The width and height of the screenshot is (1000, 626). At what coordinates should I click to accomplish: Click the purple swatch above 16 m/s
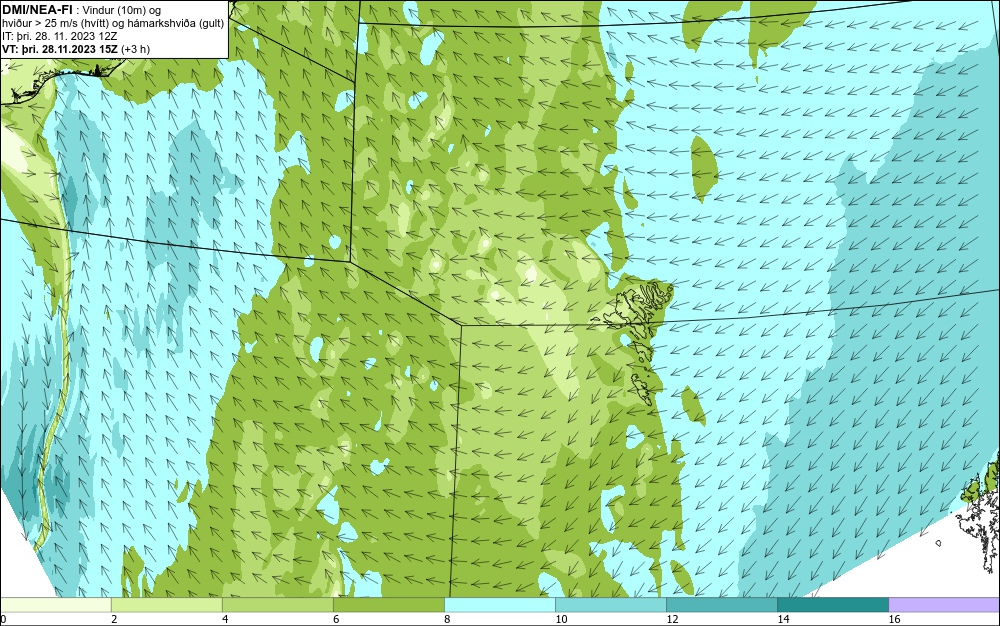(x=944, y=604)
